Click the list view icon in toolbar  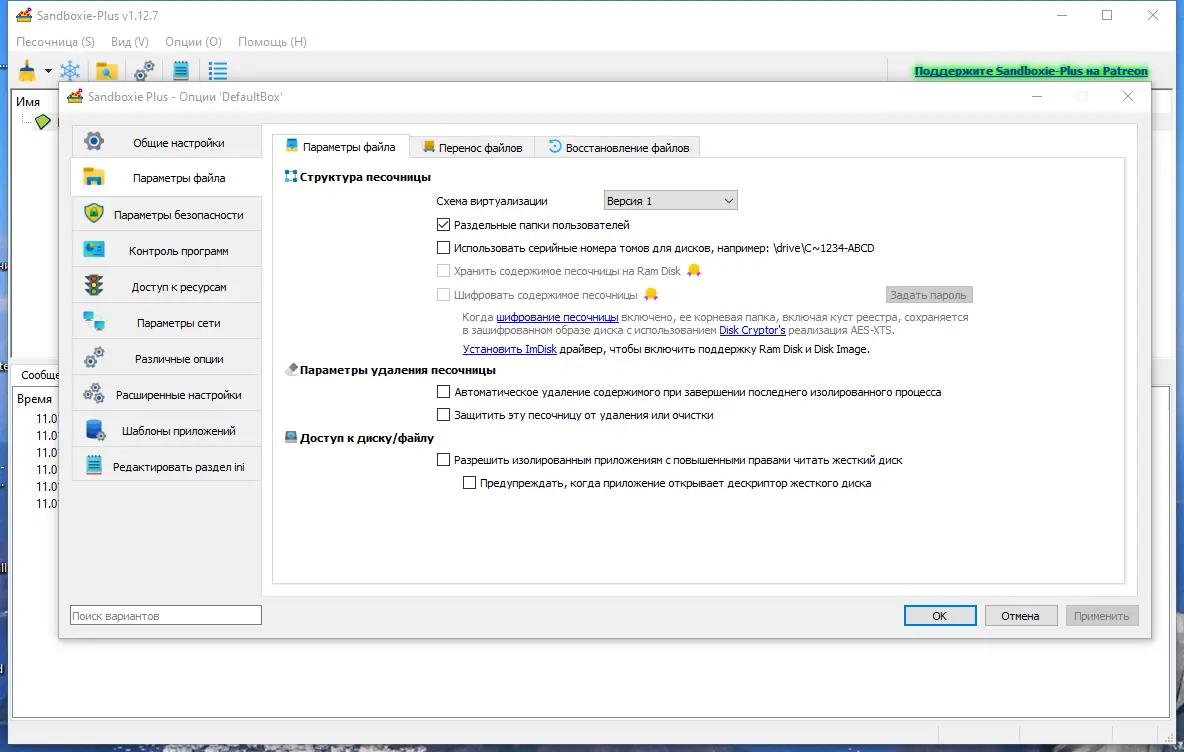click(217, 71)
